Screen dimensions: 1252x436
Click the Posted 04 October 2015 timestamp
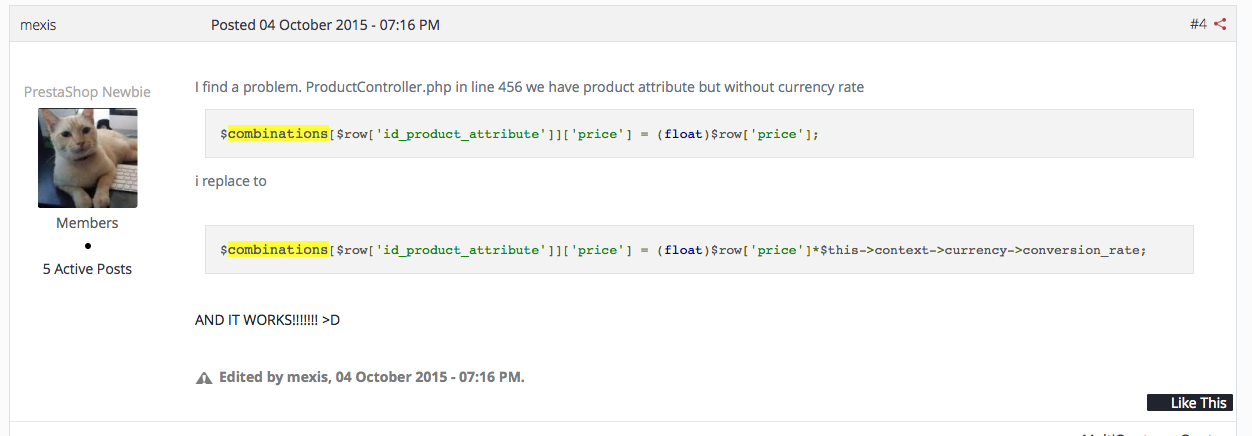coord(325,24)
